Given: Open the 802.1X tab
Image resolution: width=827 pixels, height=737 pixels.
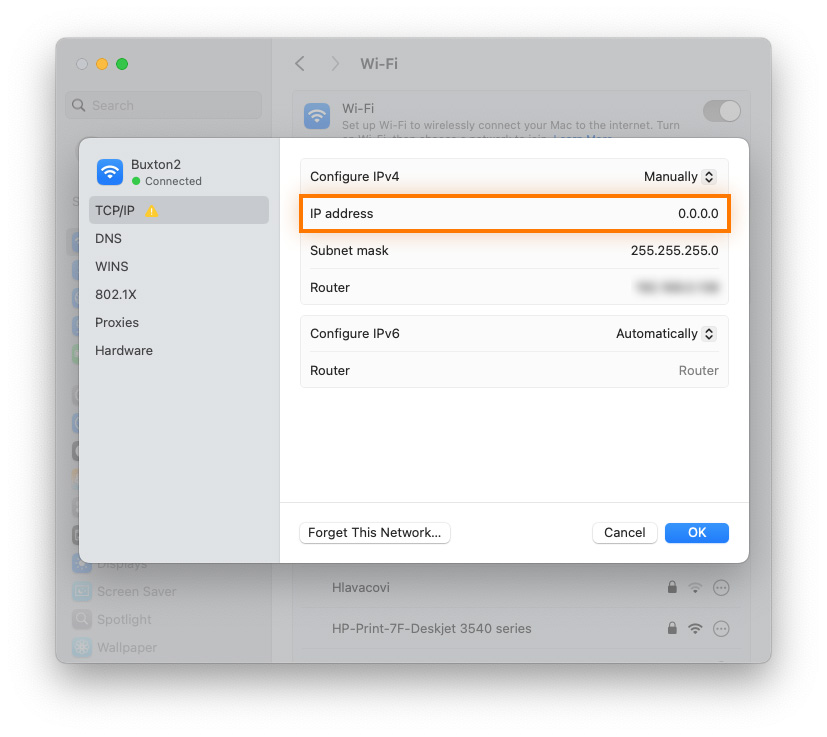Looking at the screenshot, I should coord(179,294).
